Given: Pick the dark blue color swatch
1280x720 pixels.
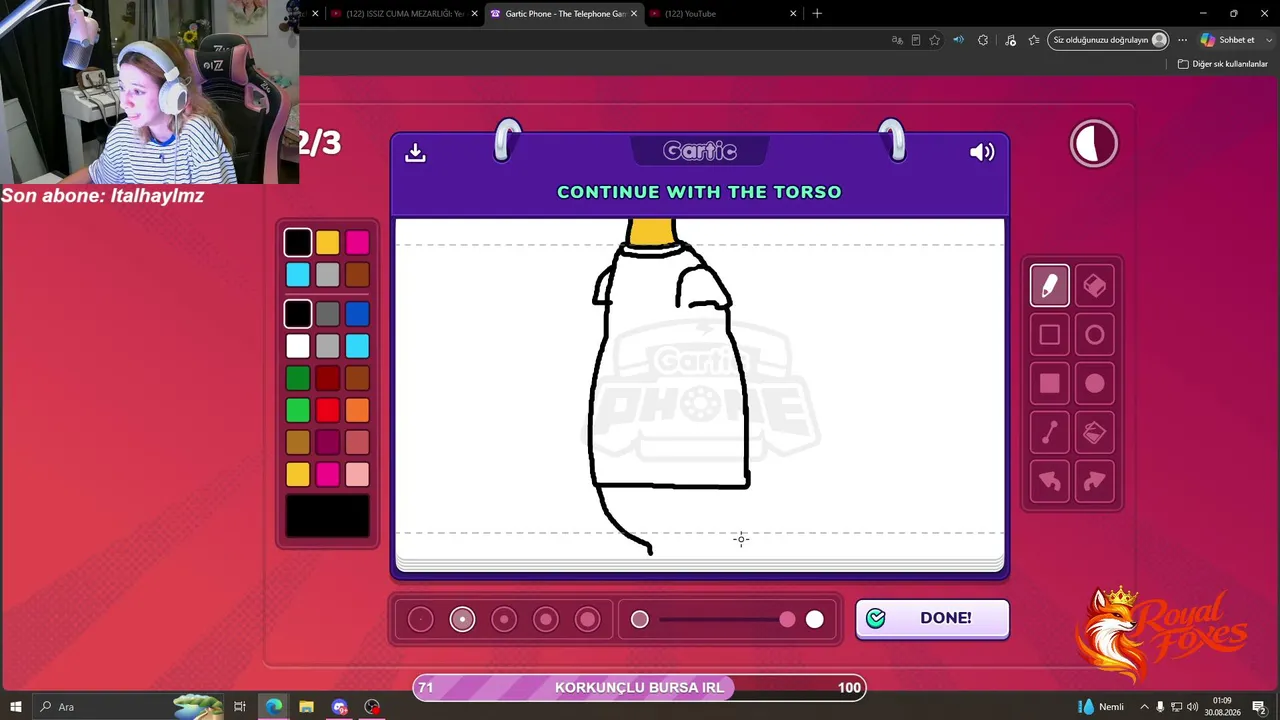Looking at the screenshot, I should tap(358, 314).
